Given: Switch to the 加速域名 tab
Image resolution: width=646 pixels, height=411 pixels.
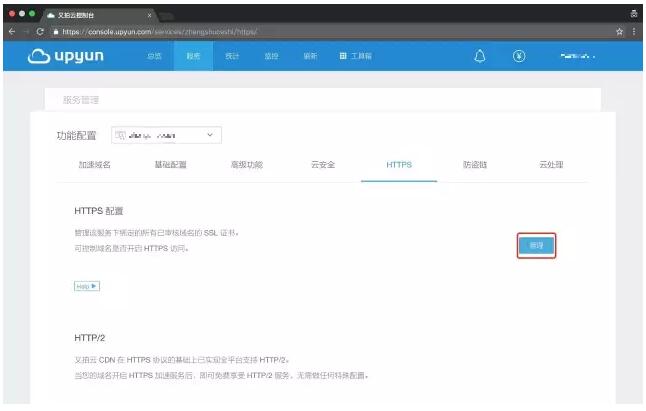Looking at the screenshot, I should point(94,165).
